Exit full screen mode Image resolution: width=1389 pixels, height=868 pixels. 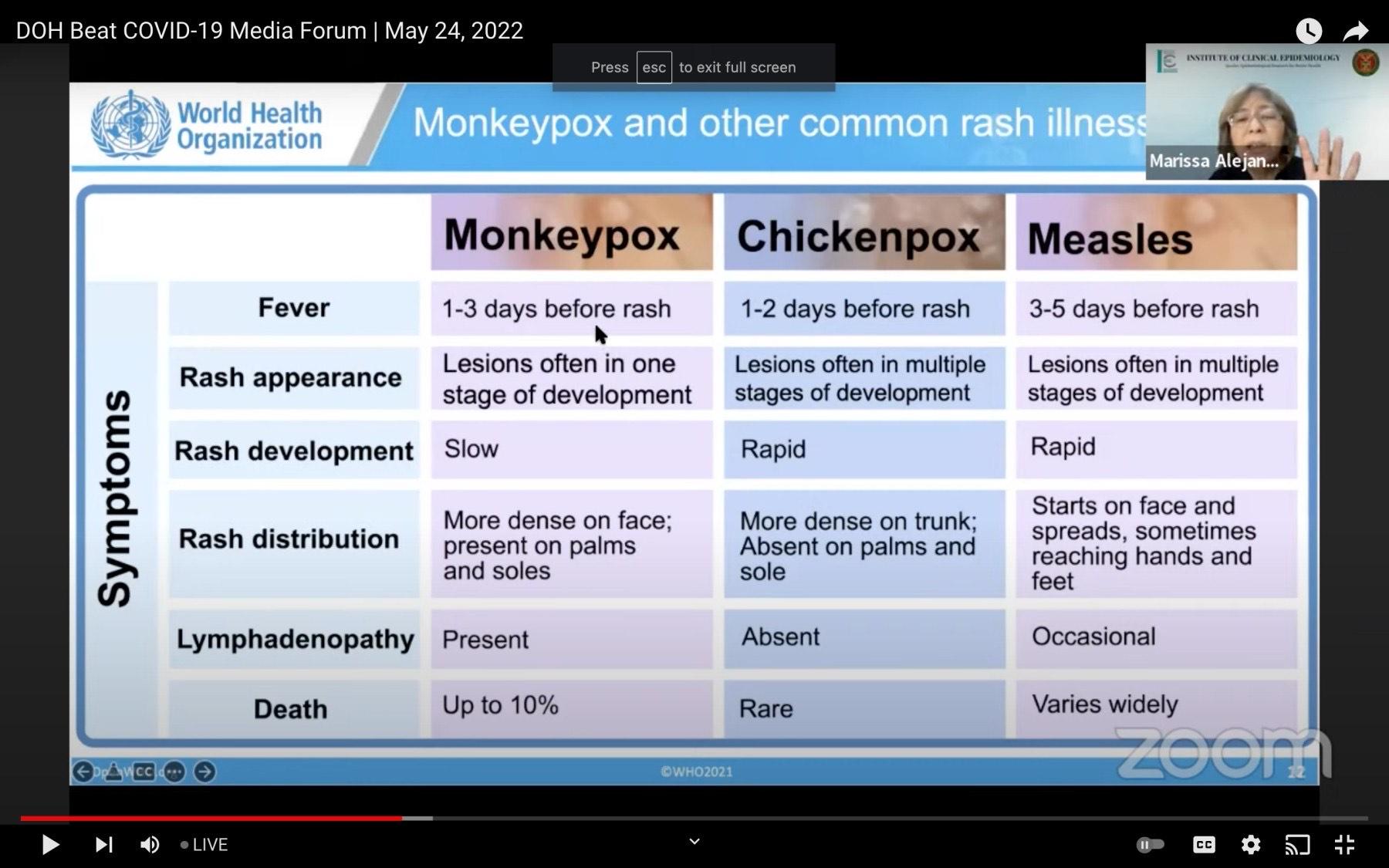1344,845
